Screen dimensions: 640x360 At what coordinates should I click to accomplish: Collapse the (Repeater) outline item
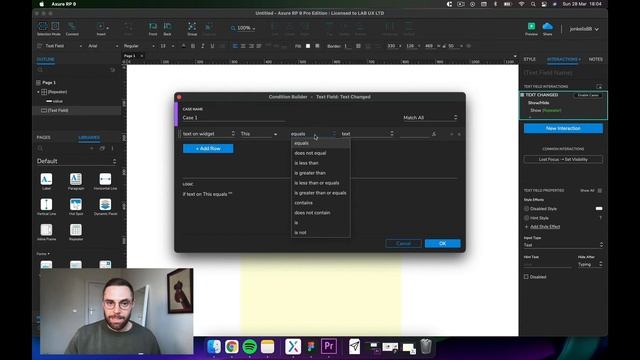tap(38, 92)
